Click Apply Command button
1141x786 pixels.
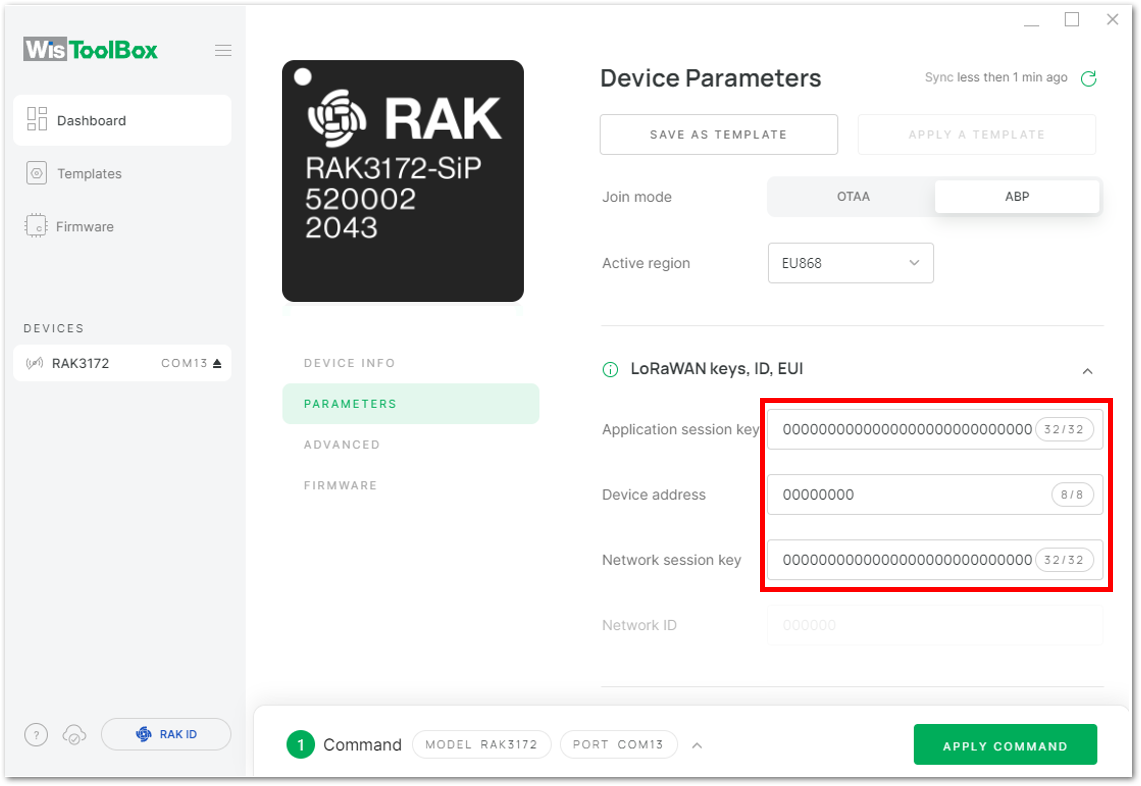1005,745
